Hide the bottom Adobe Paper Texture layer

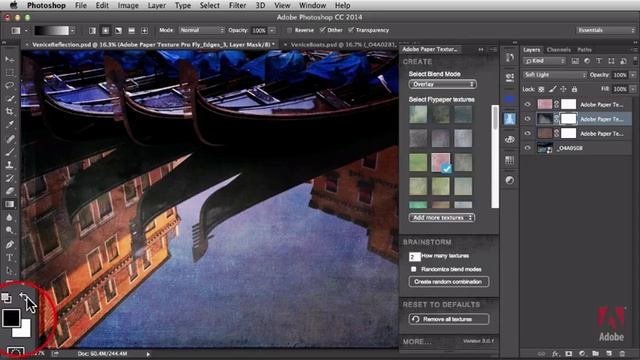527,133
